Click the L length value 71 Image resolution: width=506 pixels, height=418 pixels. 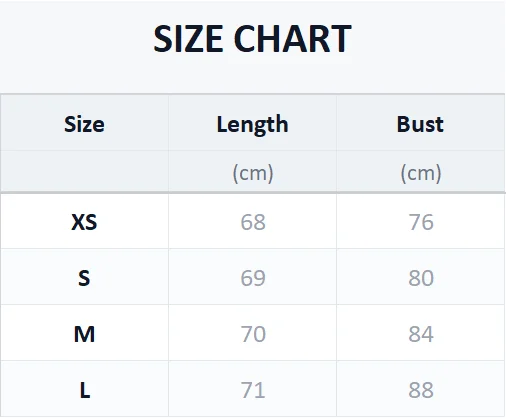253,390
